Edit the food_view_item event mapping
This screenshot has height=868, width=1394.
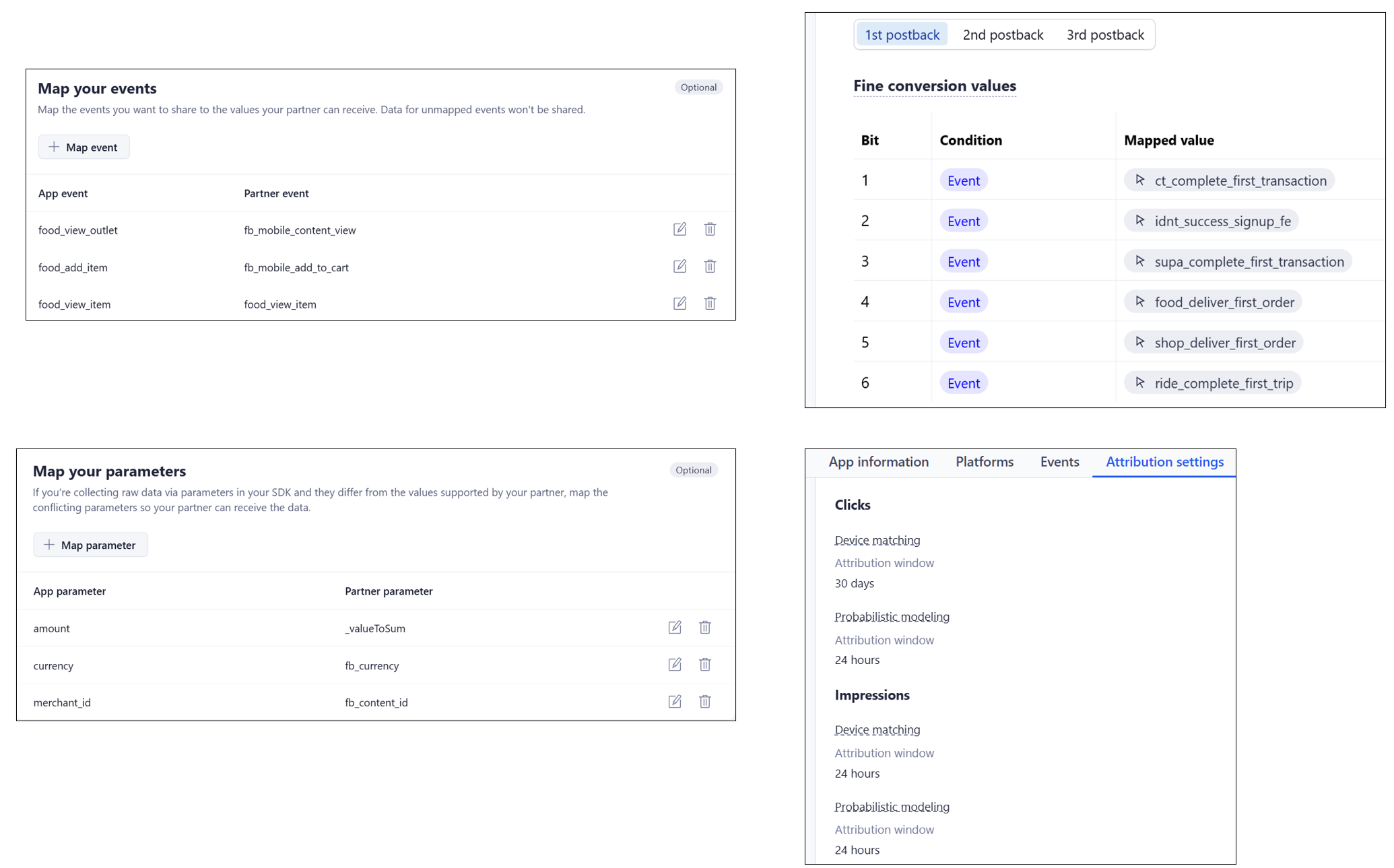pyautogui.click(x=679, y=304)
